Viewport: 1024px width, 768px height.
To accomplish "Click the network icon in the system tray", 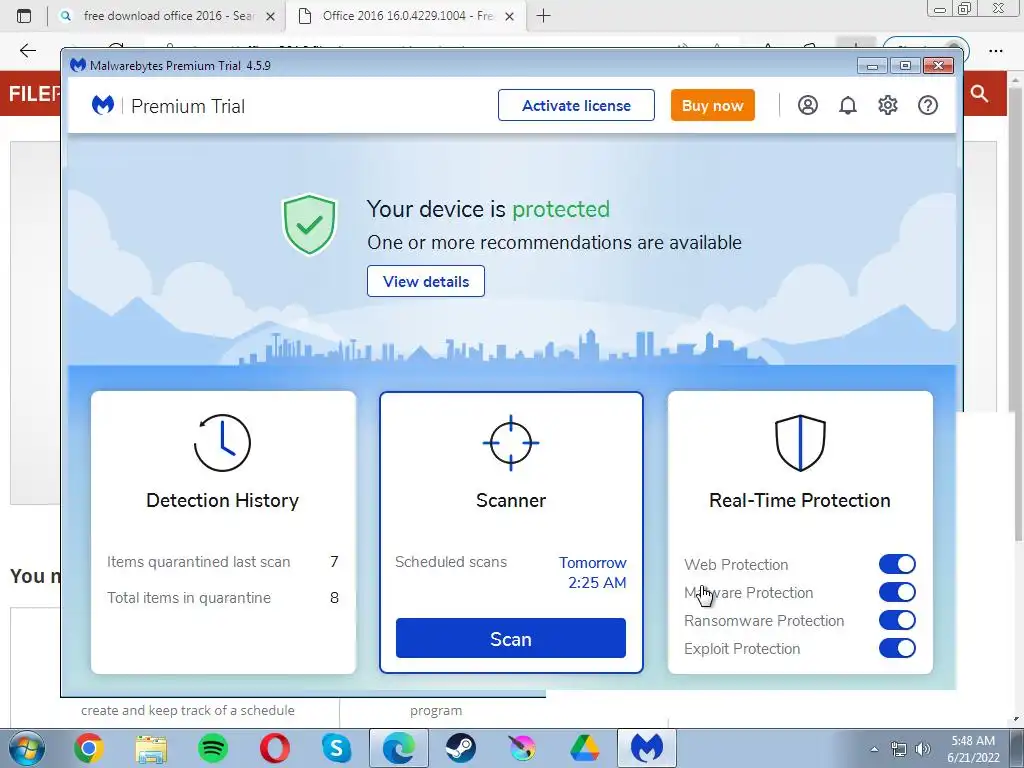I will click(899, 749).
